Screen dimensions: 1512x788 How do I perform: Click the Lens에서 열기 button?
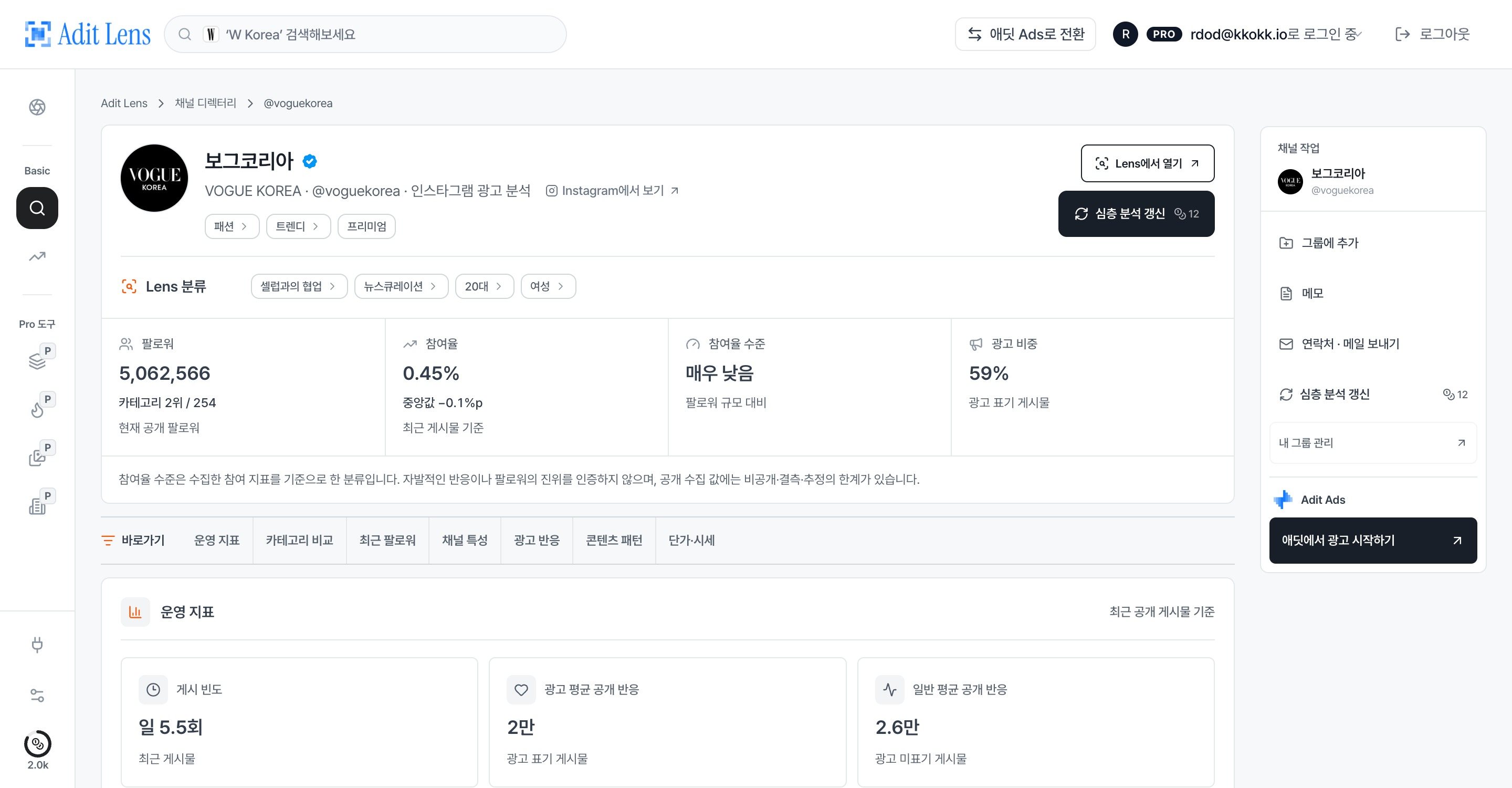point(1147,163)
